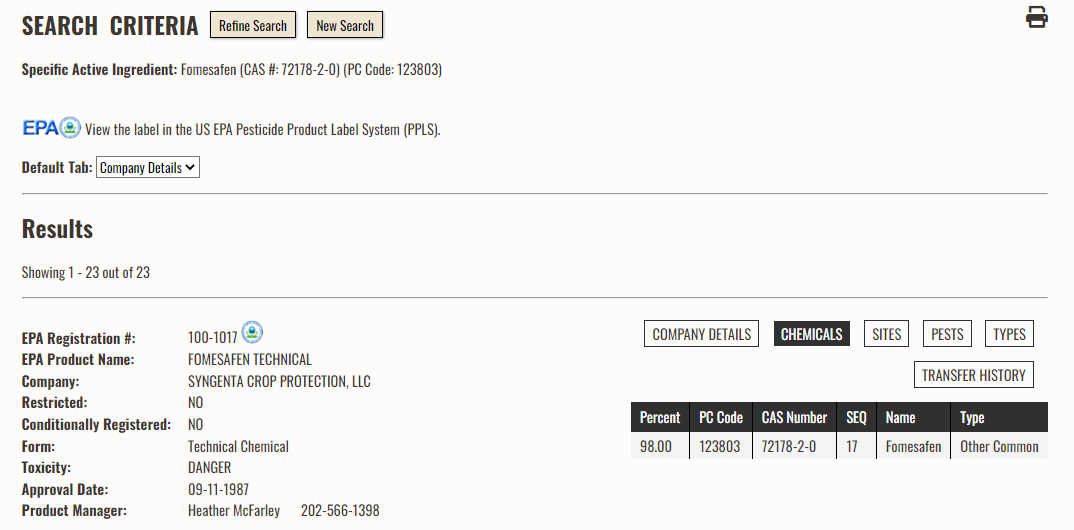The height and width of the screenshot is (530, 1074).
Task: Show the Pests tab
Action: [x=947, y=334]
